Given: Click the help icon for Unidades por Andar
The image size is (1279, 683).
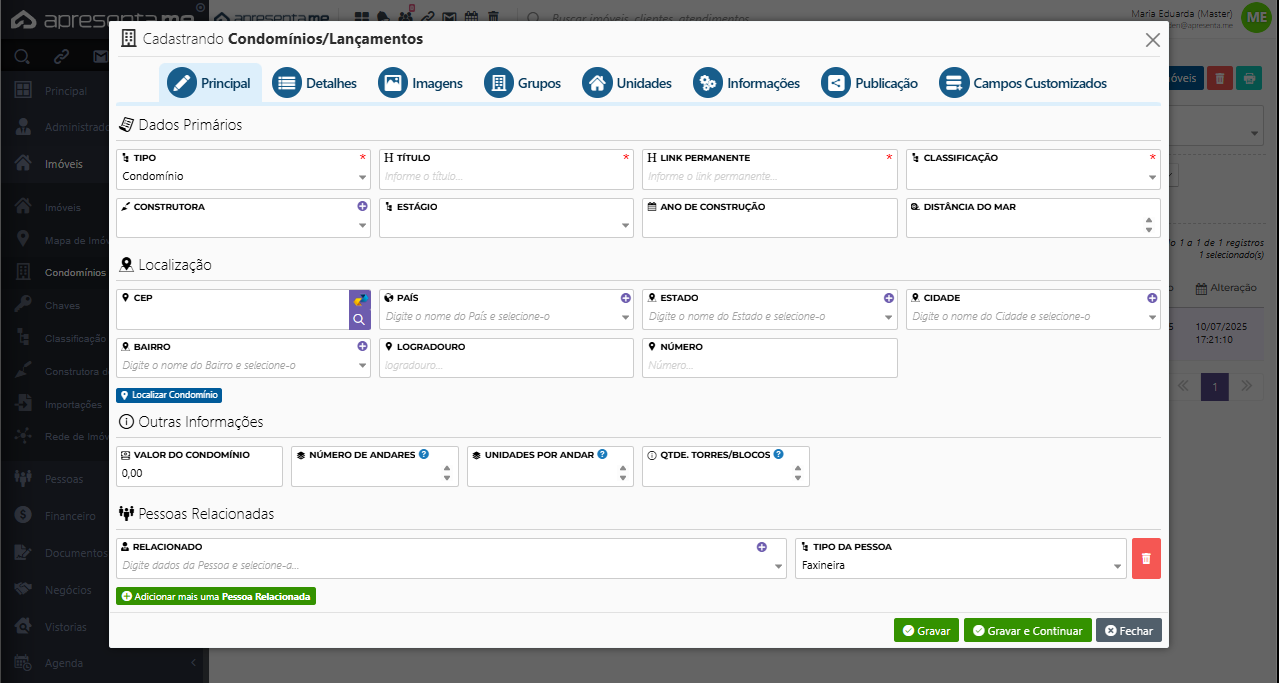Looking at the screenshot, I should tap(602, 454).
